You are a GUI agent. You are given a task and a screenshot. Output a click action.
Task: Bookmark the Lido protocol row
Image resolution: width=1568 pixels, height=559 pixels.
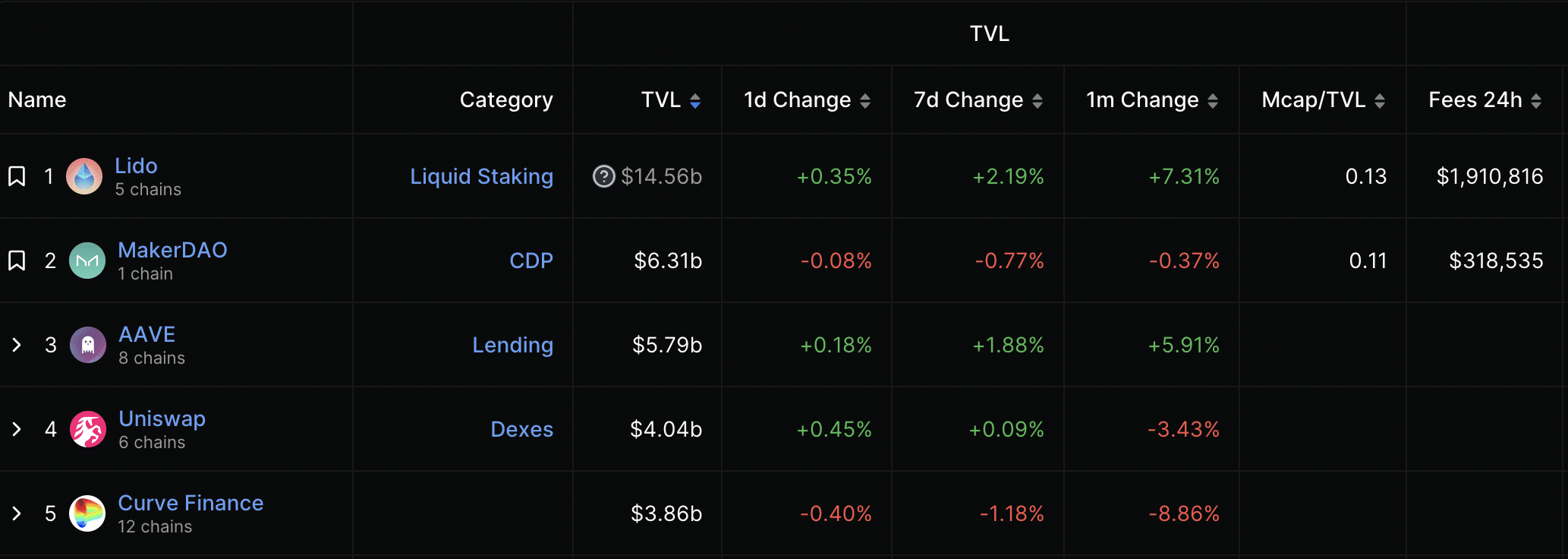[17, 177]
